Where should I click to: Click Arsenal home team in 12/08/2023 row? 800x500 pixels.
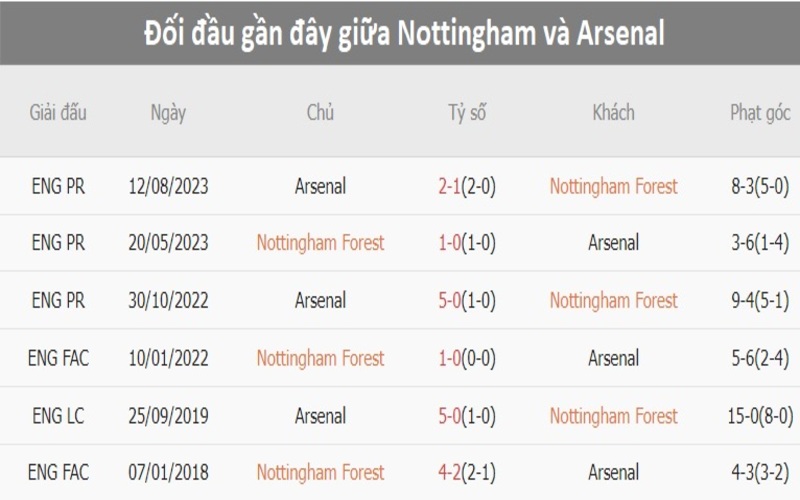(320, 186)
